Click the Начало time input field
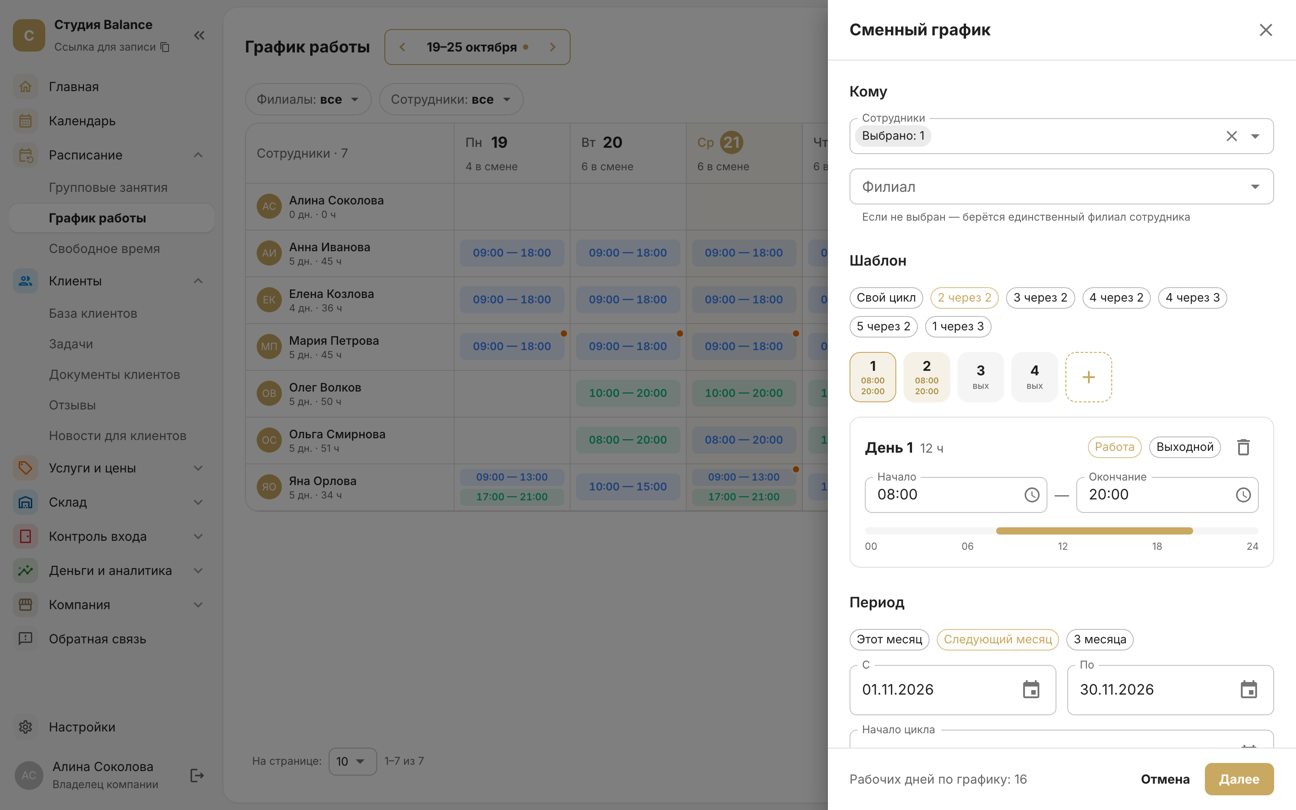This screenshot has height=810, width=1296. pos(956,495)
